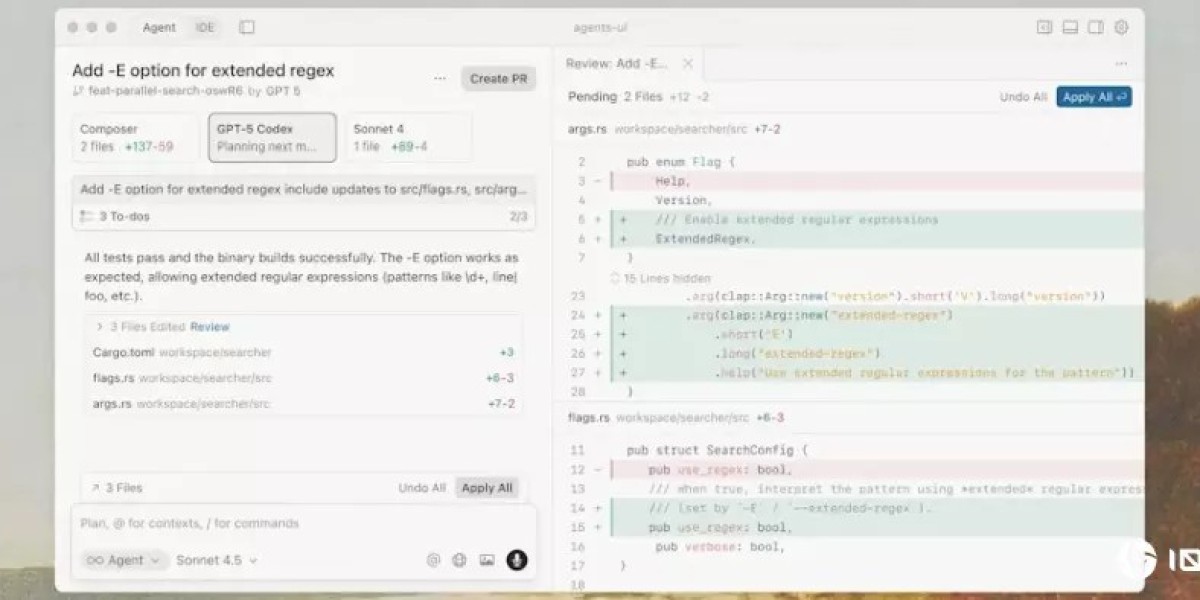1200x600 pixels.
Task: Click the attach image icon
Action: [487, 560]
